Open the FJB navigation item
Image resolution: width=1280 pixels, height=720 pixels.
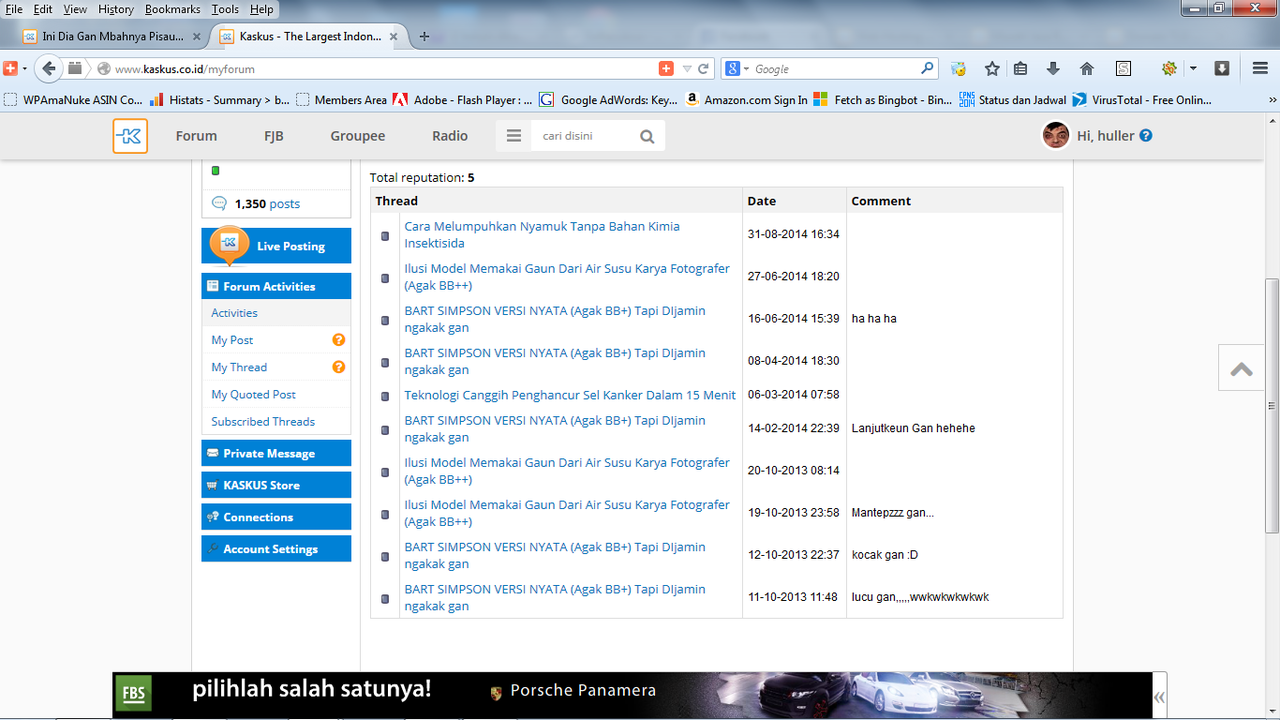(x=274, y=136)
